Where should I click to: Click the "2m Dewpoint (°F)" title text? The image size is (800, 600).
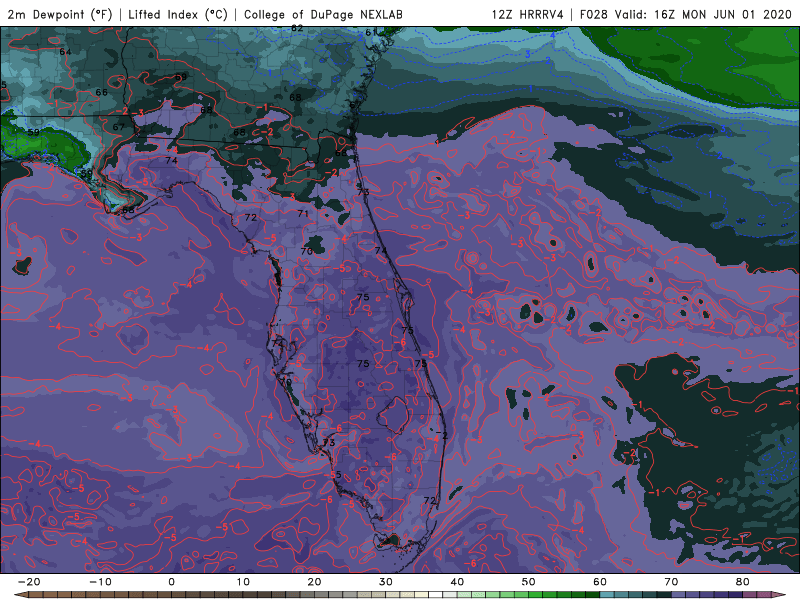click(x=59, y=14)
